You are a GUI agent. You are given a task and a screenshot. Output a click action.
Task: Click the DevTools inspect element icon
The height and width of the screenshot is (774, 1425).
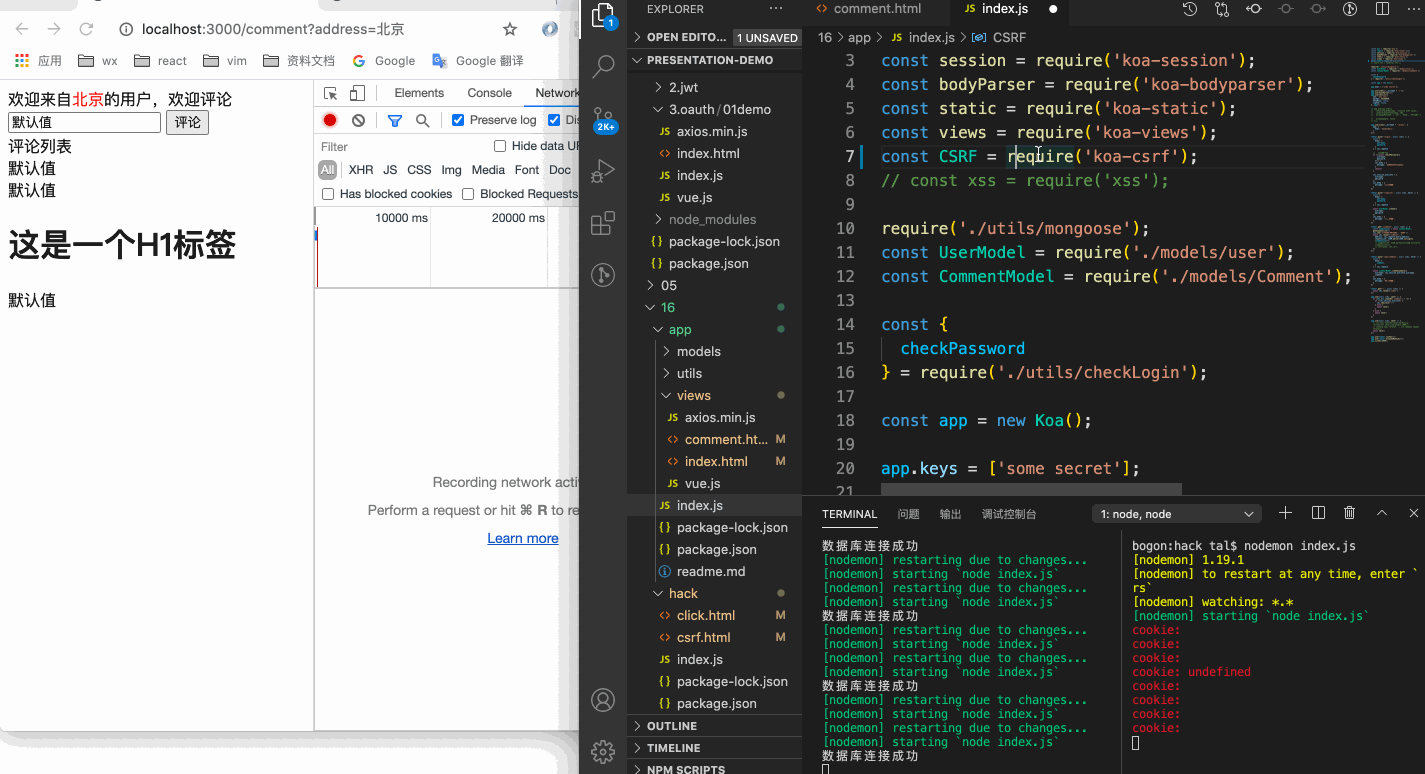(x=331, y=93)
